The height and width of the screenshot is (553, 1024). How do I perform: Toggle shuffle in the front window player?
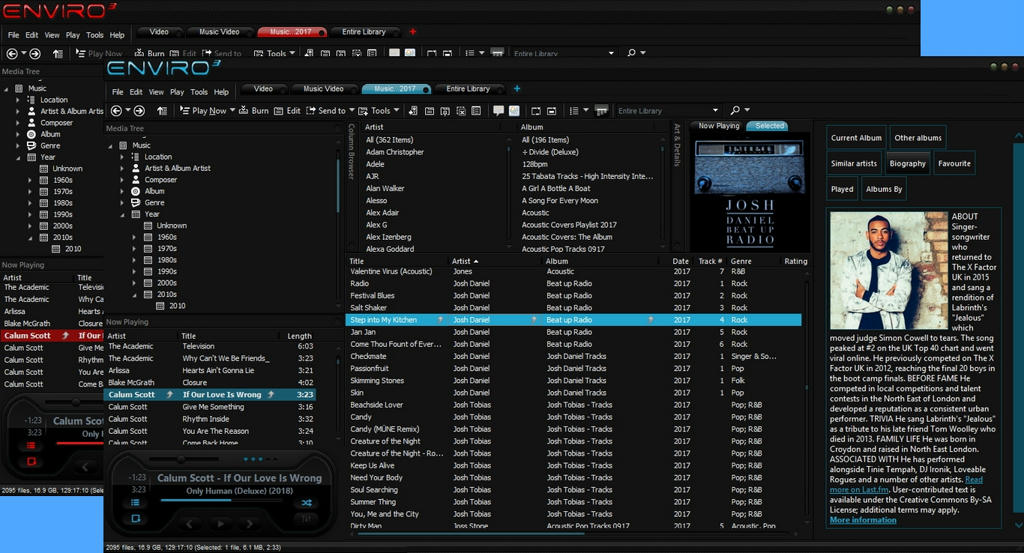click(306, 503)
